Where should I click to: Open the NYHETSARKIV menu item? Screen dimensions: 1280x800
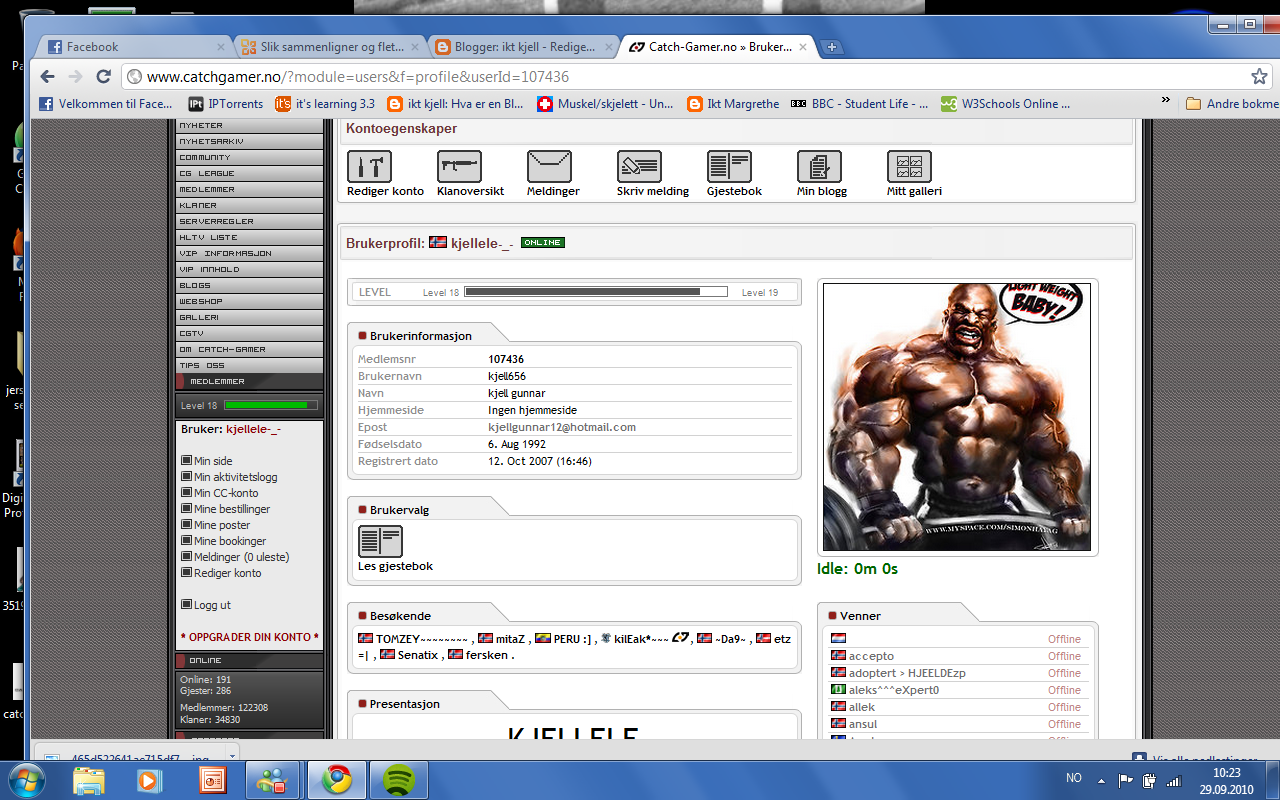point(249,141)
